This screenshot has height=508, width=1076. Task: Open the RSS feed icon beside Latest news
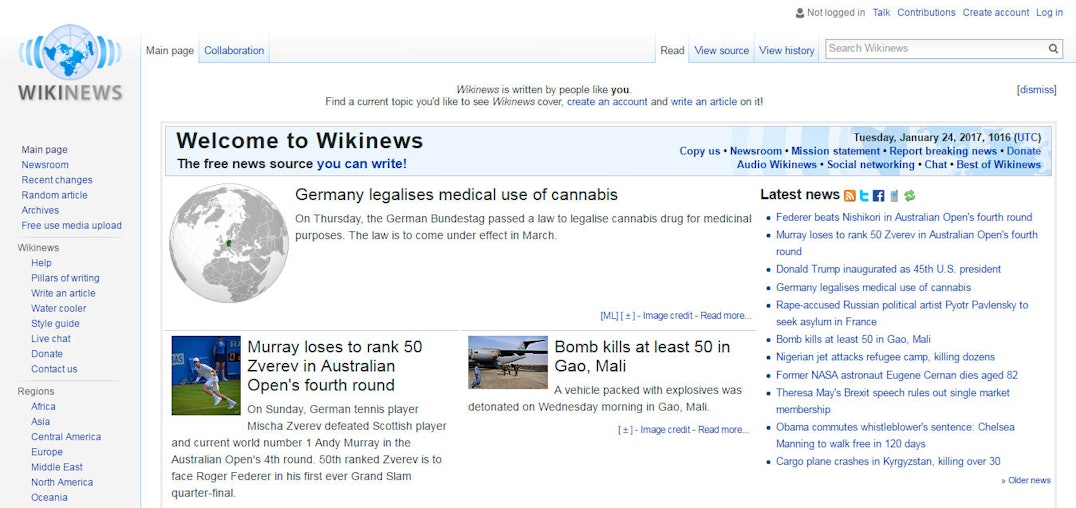850,196
